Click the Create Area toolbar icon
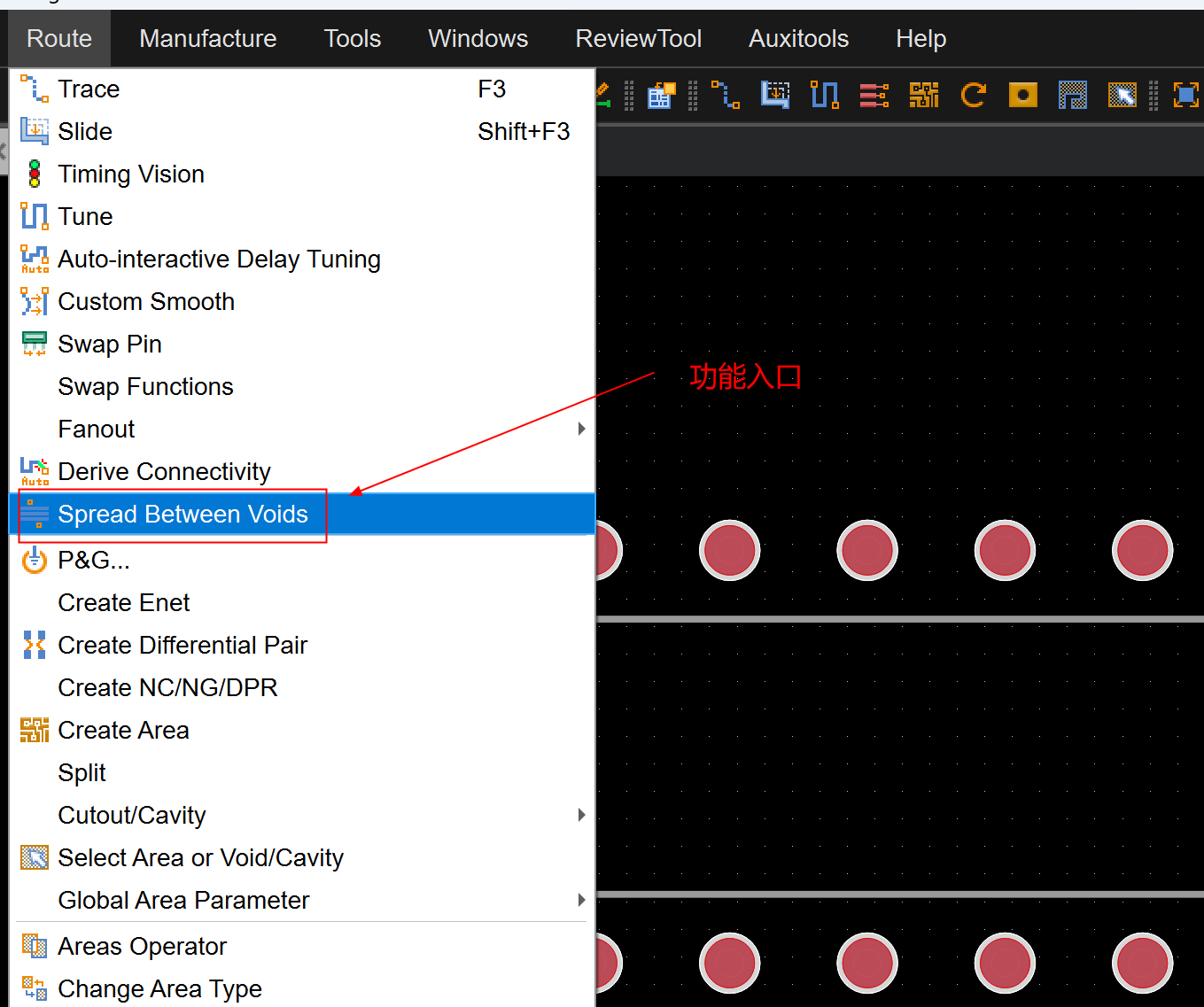Screen dimensions: 1204x1007 click(923, 95)
